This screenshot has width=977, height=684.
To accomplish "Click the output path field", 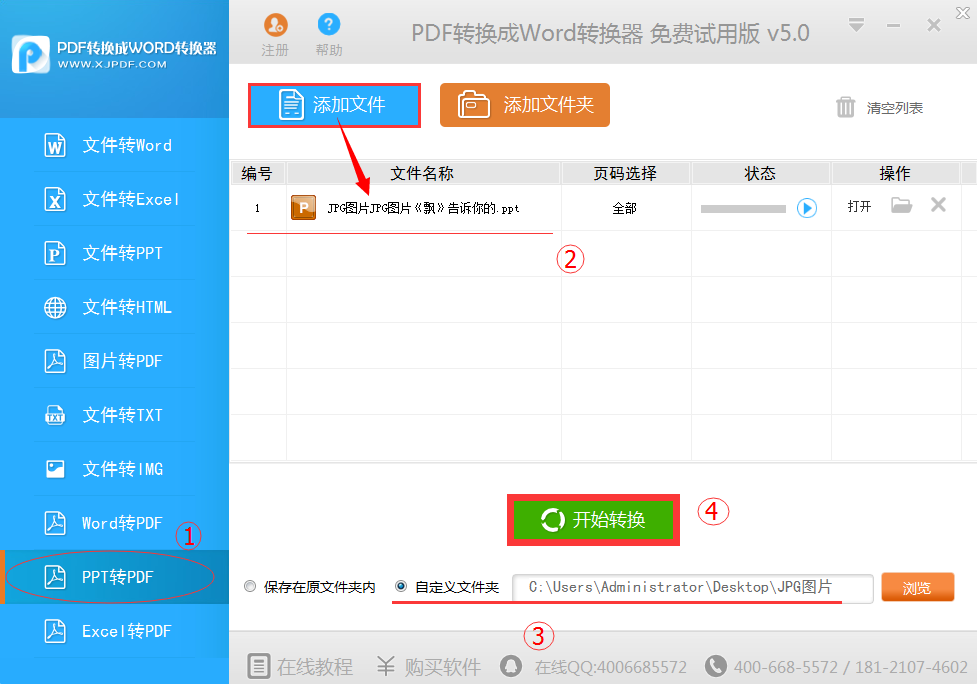I will [x=692, y=587].
